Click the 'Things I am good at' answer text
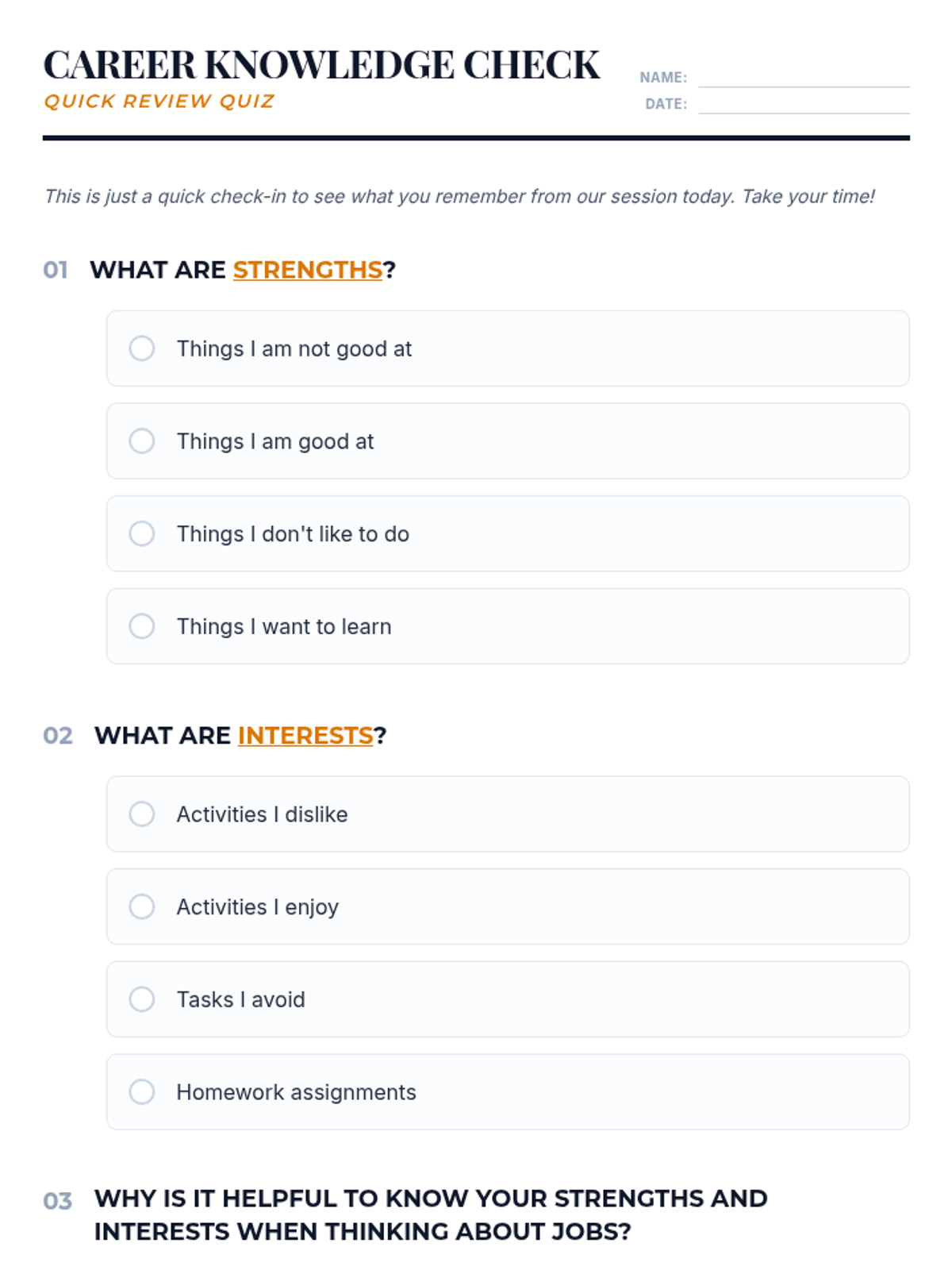This screenshot has height=1270, width=952. tap(274, 441)
